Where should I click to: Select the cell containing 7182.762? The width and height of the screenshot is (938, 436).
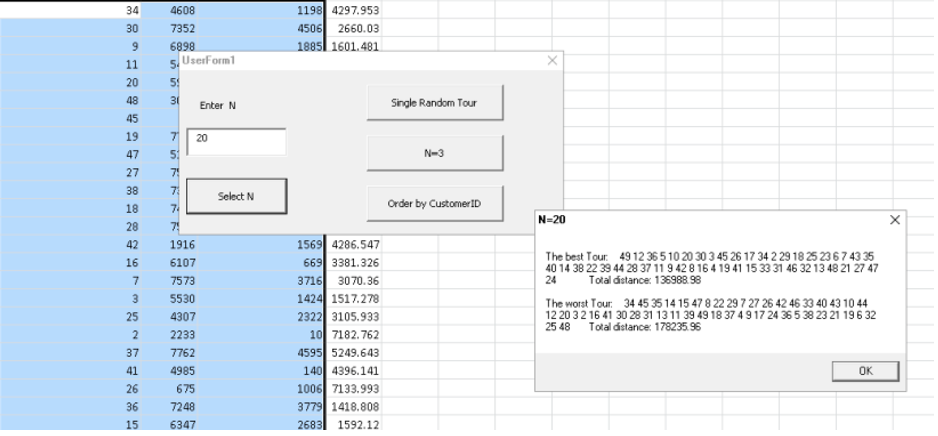click(354, 334)
